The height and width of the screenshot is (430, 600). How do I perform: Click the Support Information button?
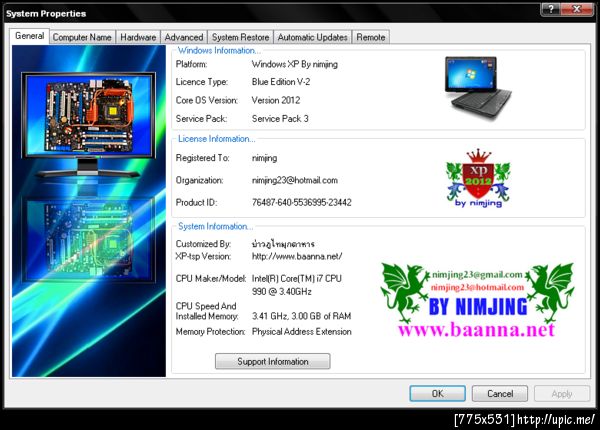coord(272,361)
